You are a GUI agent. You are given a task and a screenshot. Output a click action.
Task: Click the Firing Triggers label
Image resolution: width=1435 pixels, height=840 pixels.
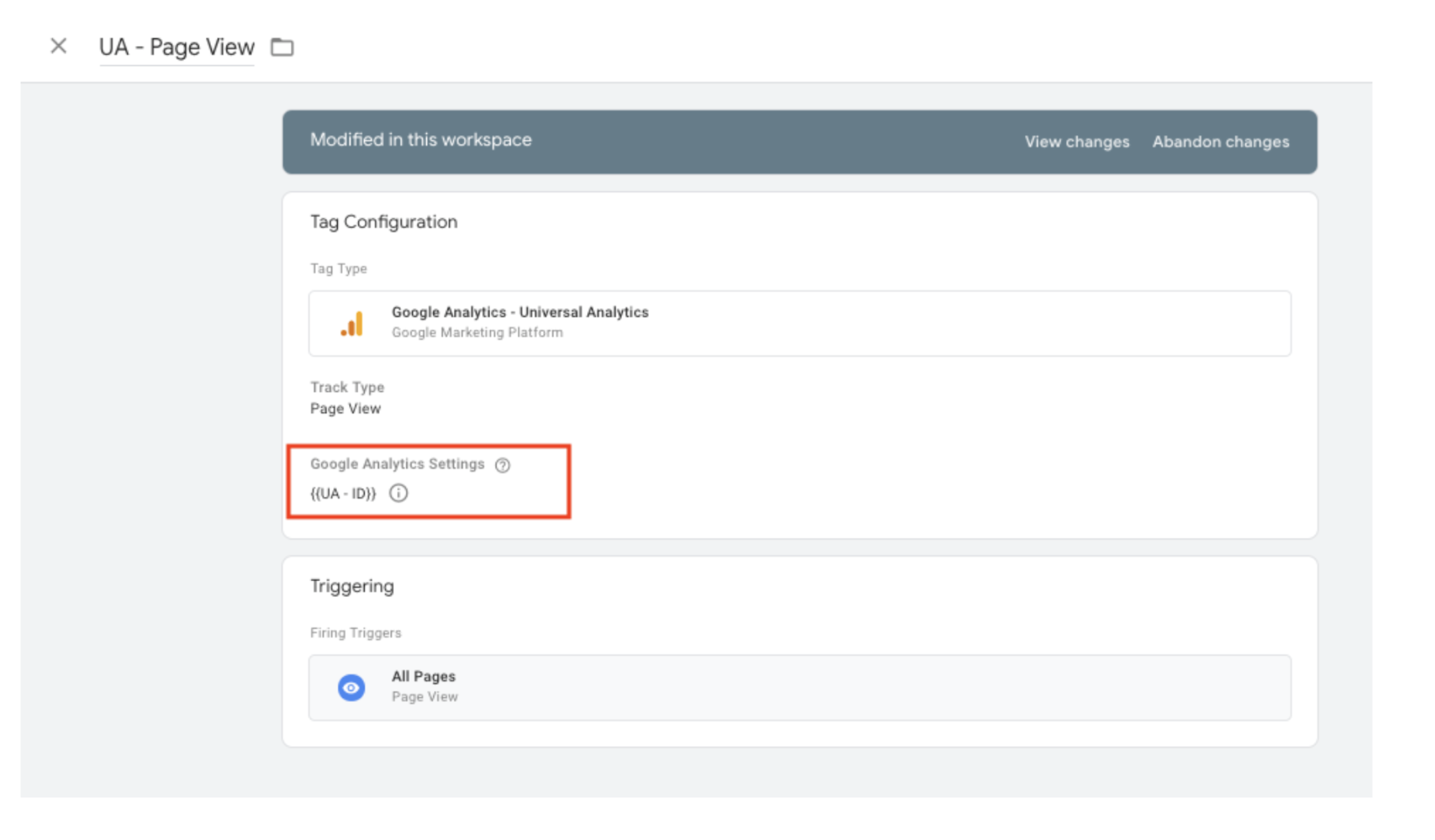click(x=355, y=633)
